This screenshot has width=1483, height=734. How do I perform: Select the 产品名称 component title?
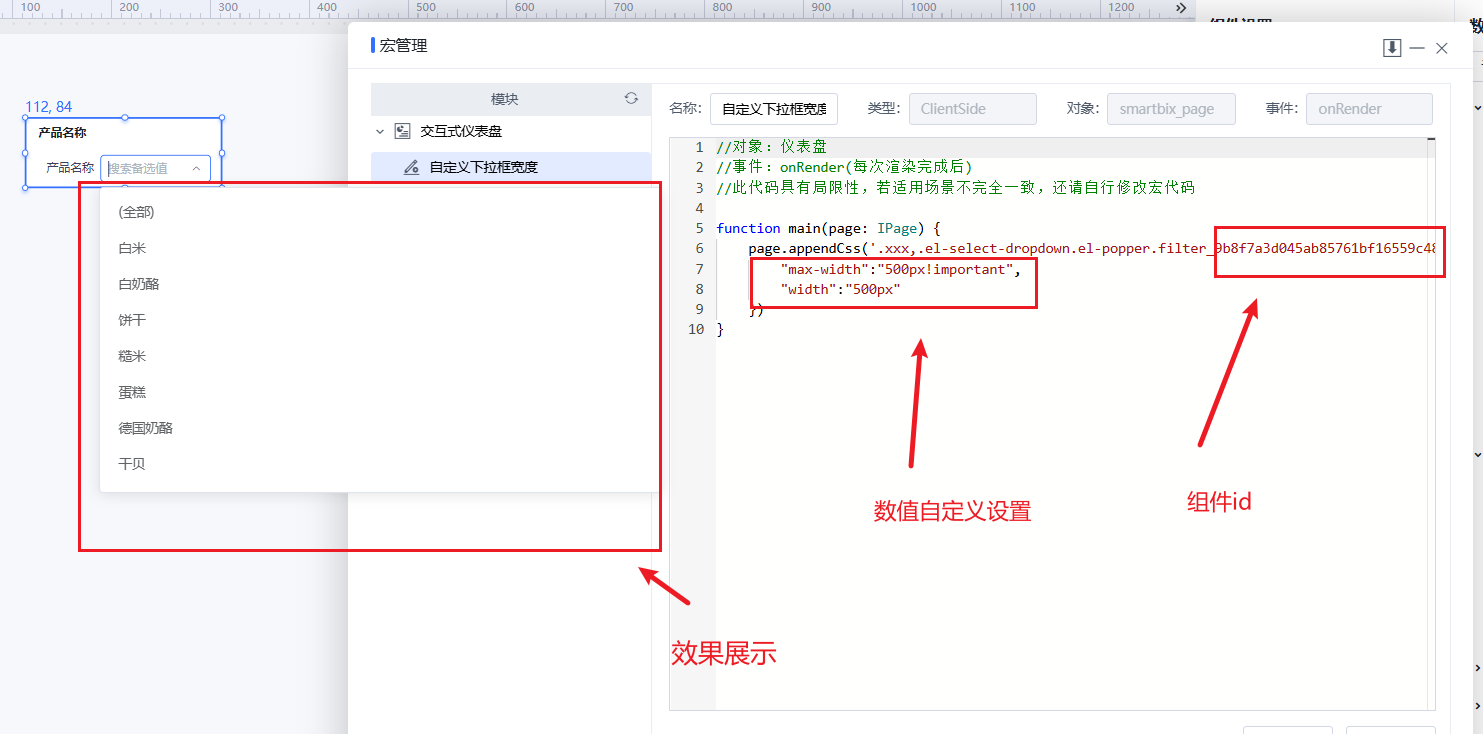coord(62,132)
